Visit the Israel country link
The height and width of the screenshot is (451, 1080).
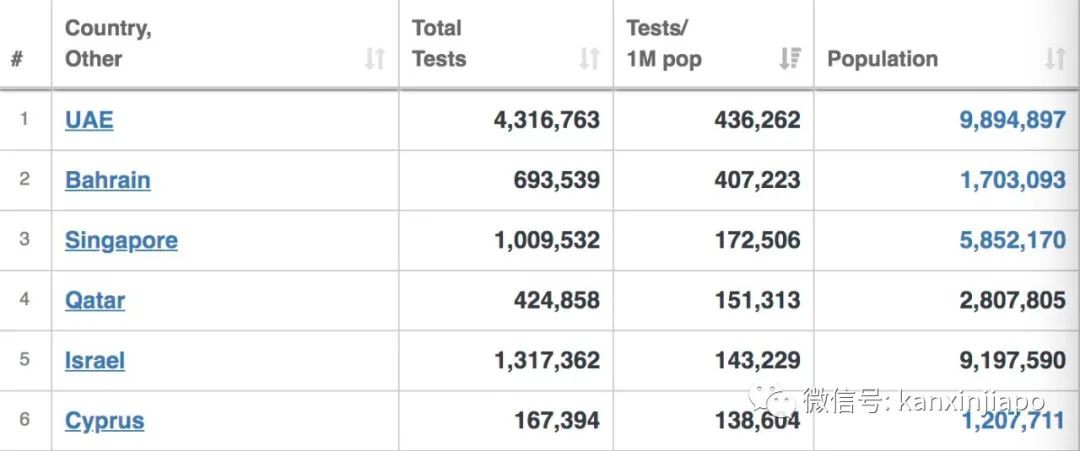point(95,360)
